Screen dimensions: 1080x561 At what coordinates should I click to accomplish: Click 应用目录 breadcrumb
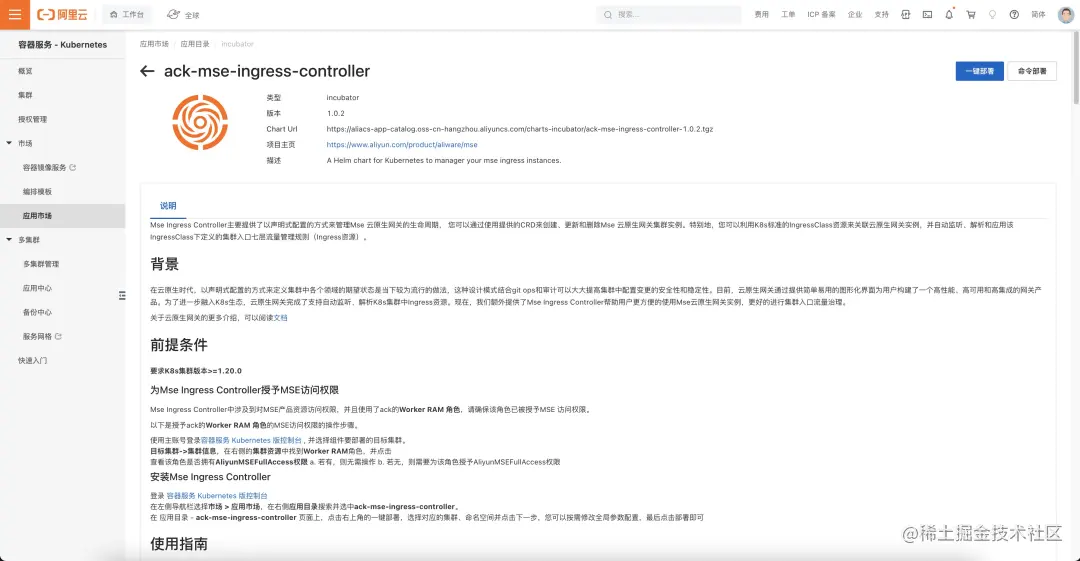click(x=195, y=43)
